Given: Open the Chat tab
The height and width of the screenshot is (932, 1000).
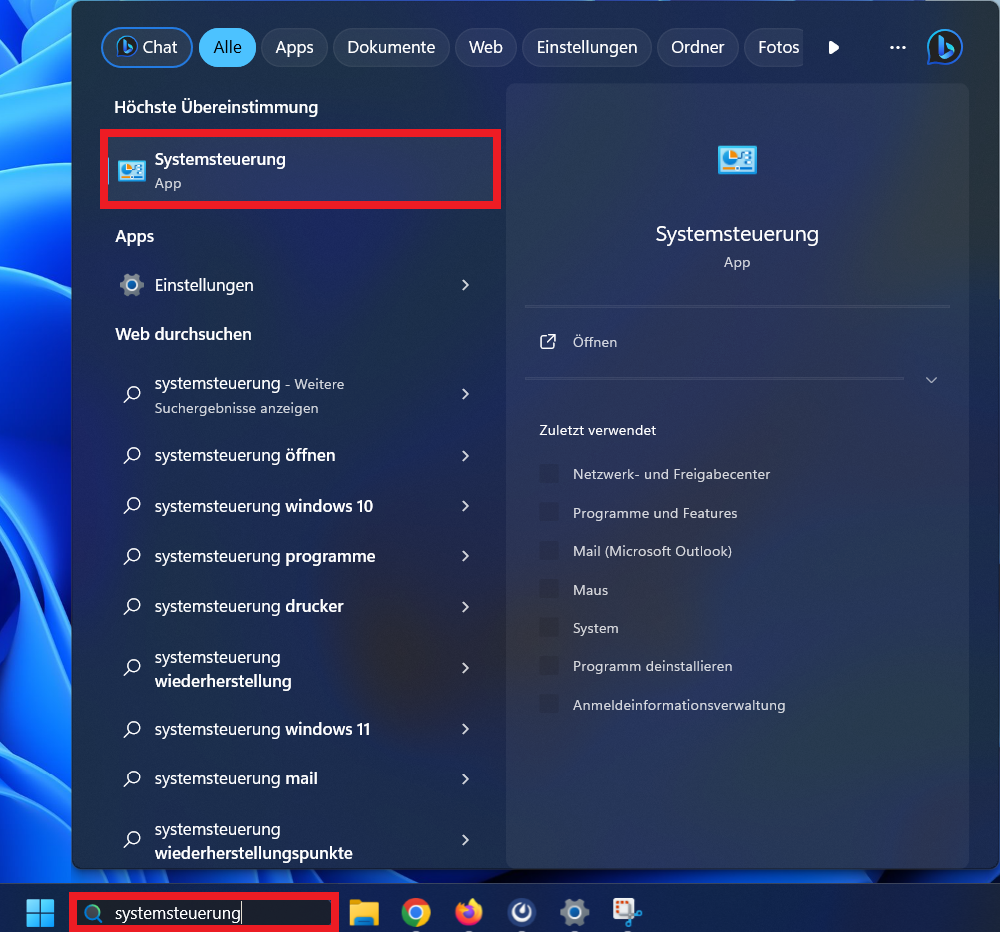Looking at the screenshot, I should 147,47.
